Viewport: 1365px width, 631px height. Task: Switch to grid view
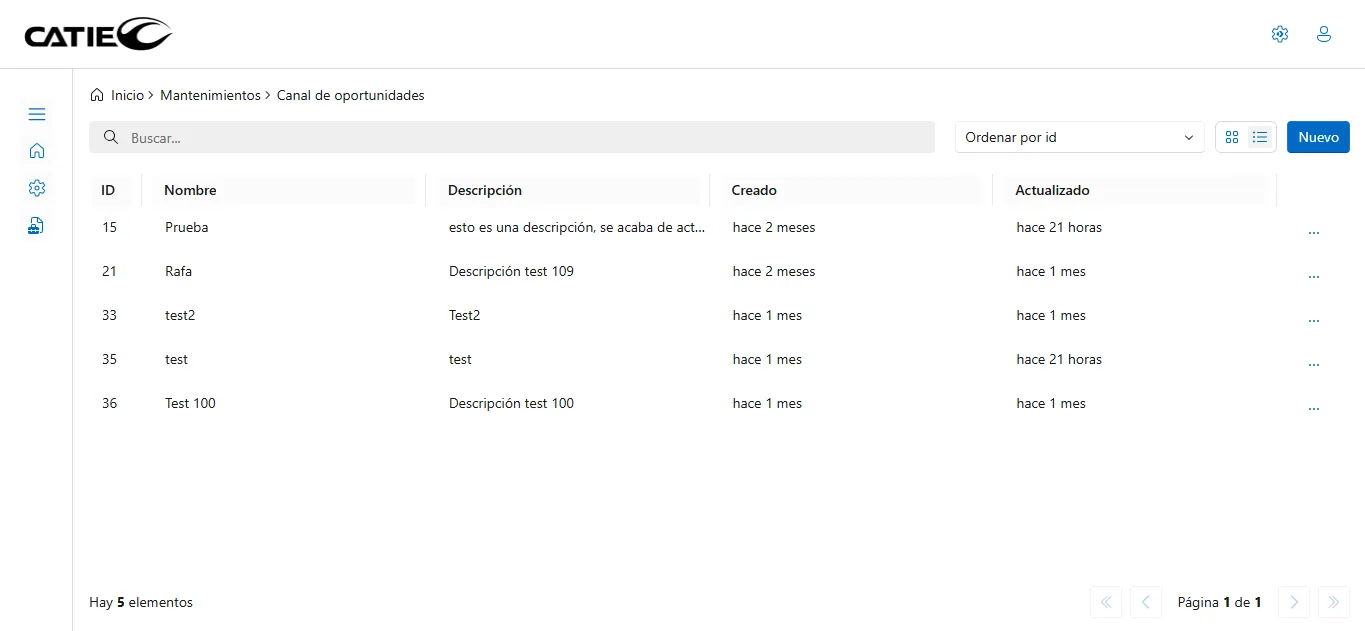[x=1232, y=137]
